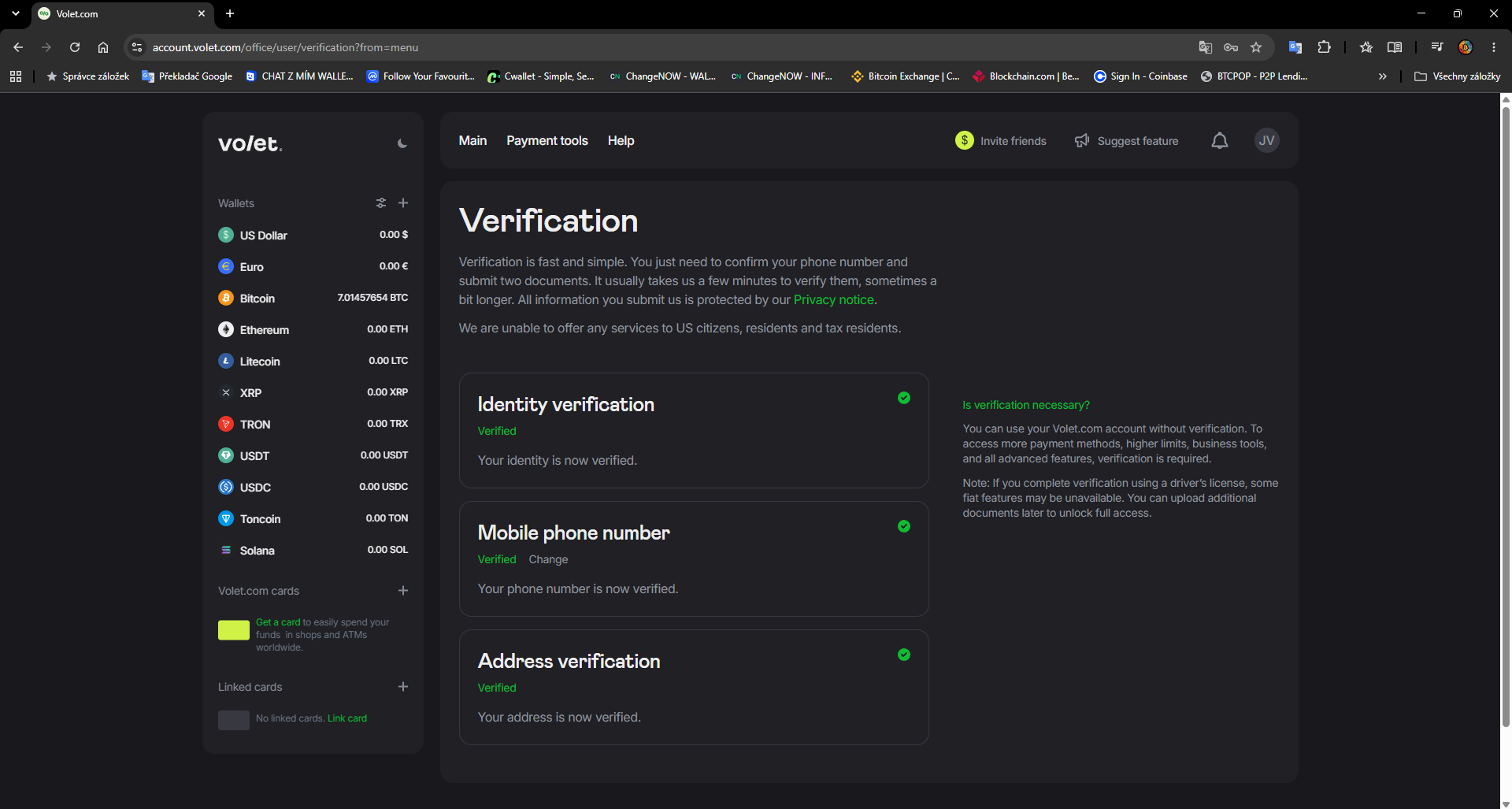Screen dimensions: 1512x809
Task: Open wallet display settings sliders icon
Action: tap(381, 203)
